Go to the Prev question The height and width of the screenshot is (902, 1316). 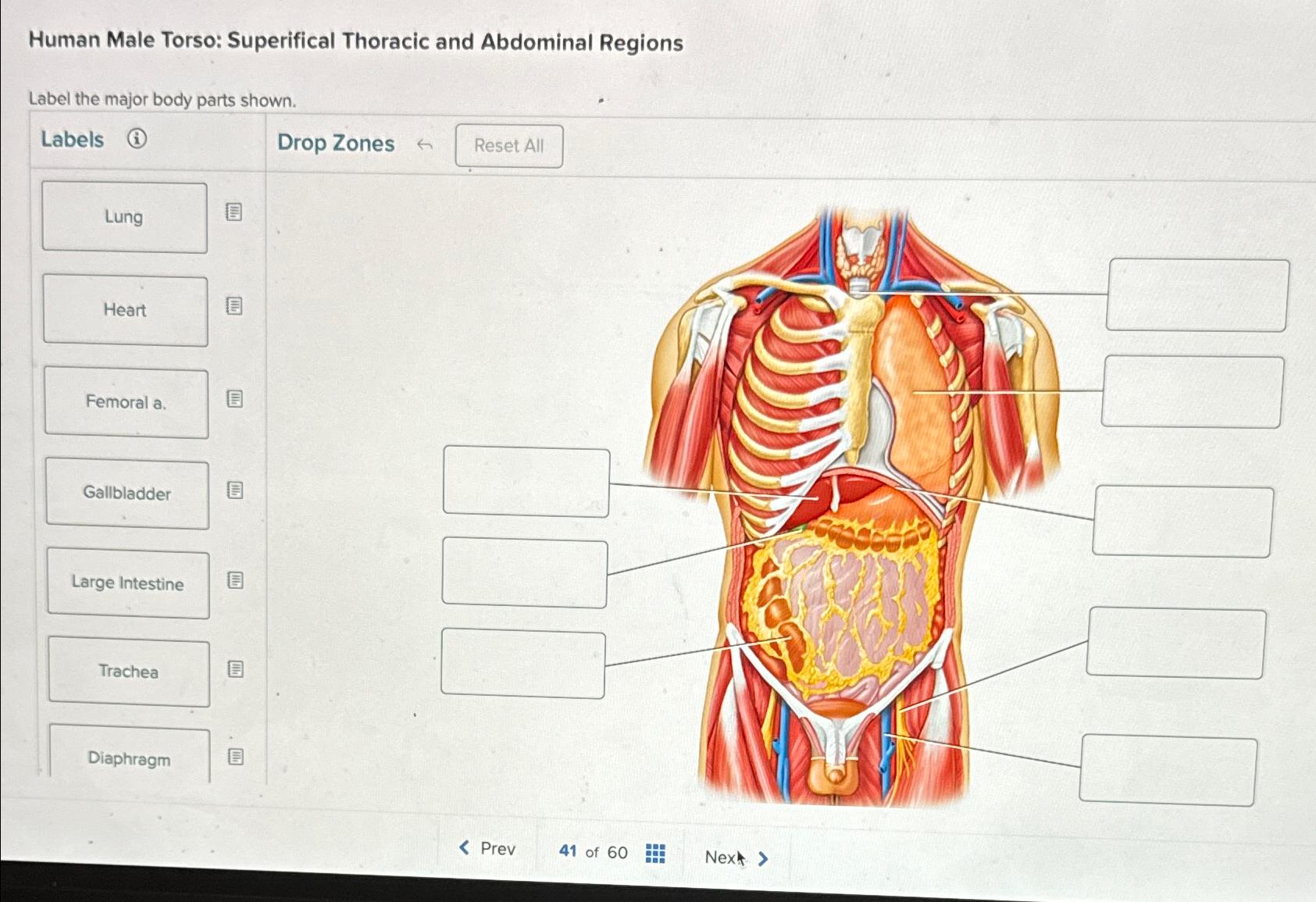pos(487,848)
